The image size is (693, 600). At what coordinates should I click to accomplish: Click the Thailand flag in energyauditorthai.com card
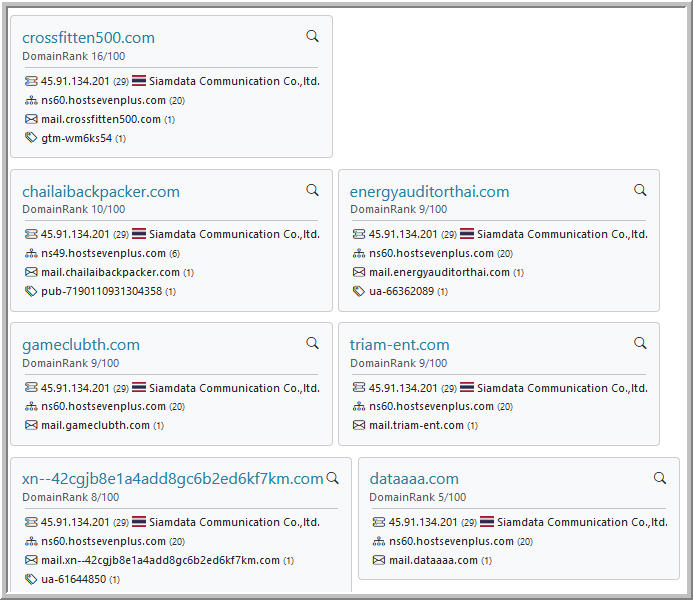pyautogui.click(x=467, y=234)
